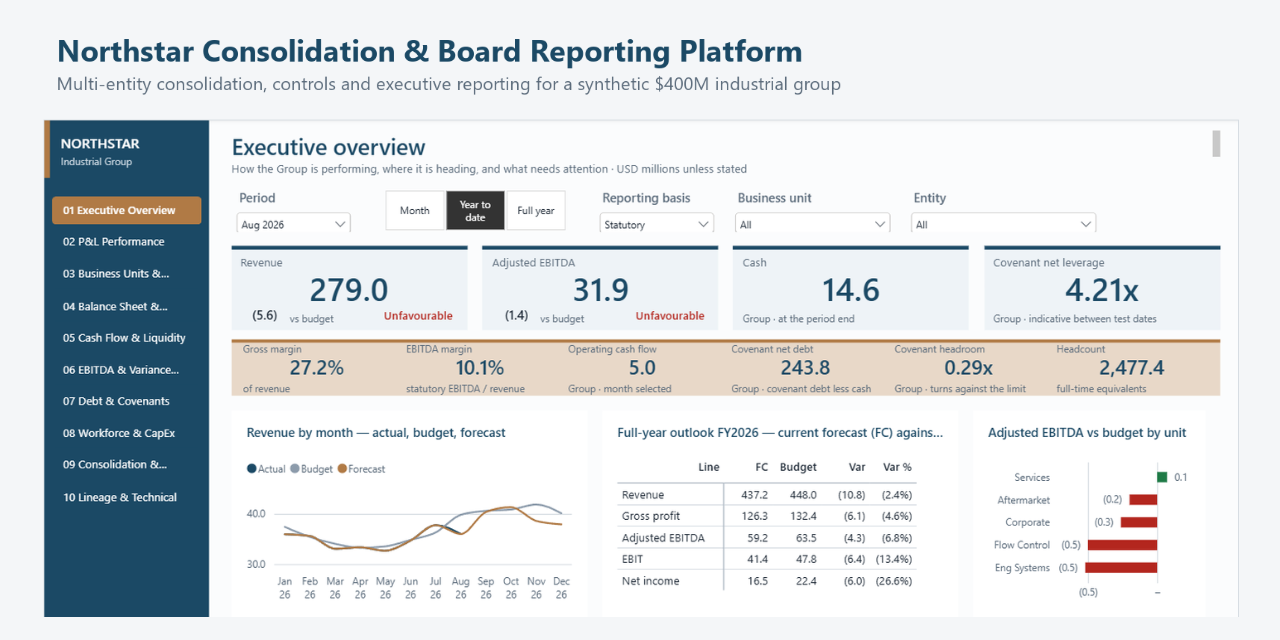Click the Business unit chevron arrow
Image resolution: width=1280 pixels, height=640 pixels.
(x=880, y=224)
